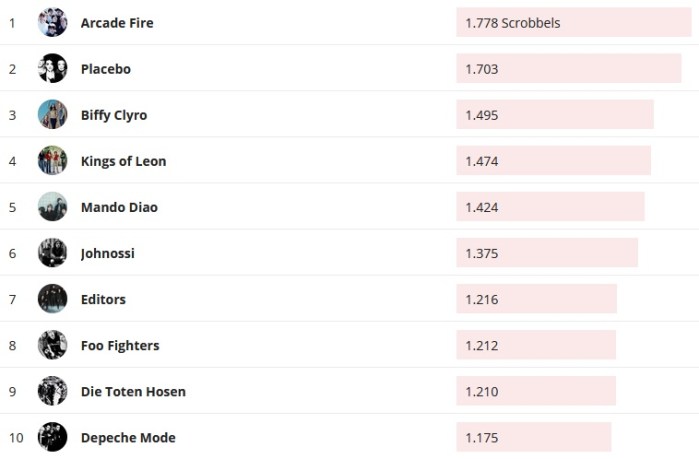The image size is (699, 459).
Task: Open Biffy Clyro's avatar thumbnail
Action: click(52, 114)
